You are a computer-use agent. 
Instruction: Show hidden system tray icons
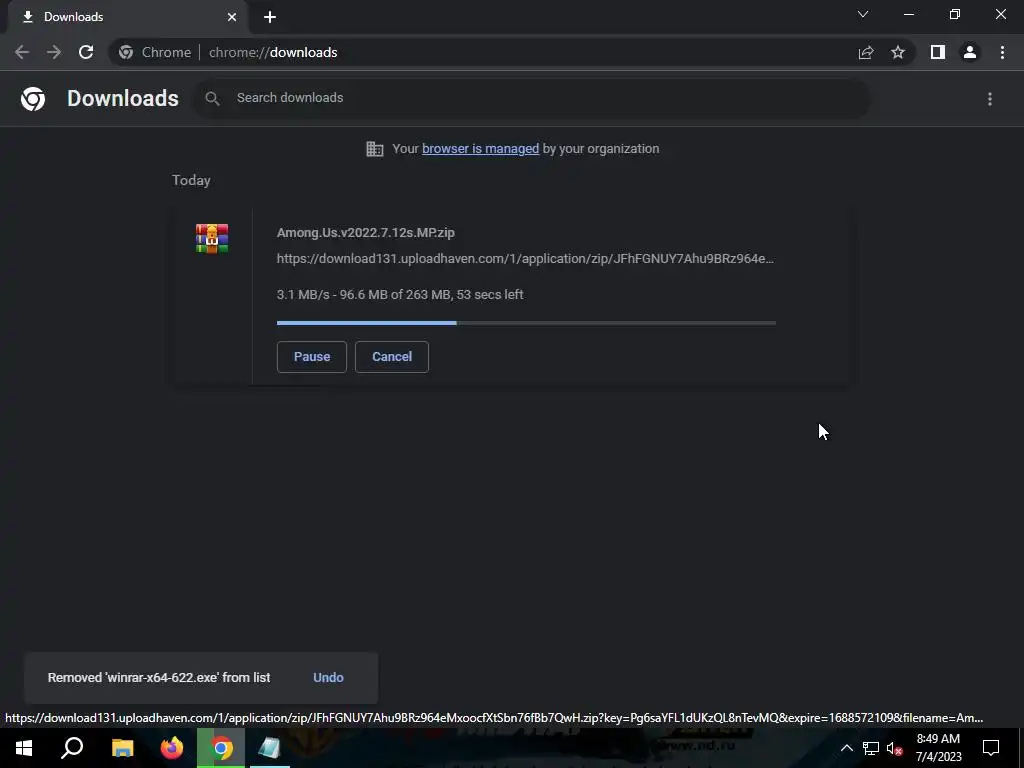(x=846, y=748)
